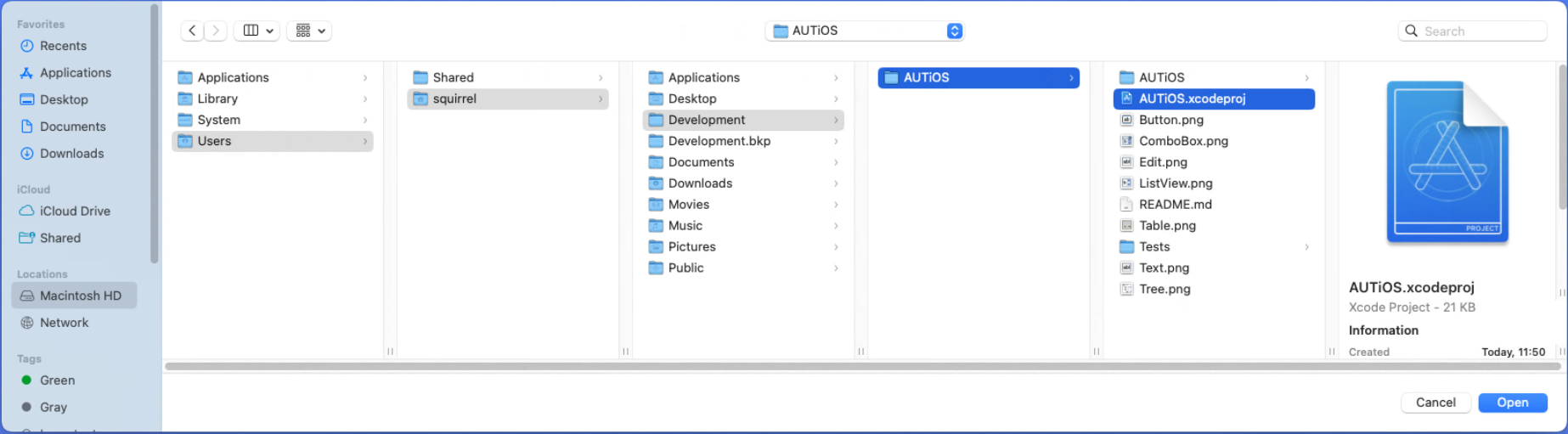The width and height of the screenshot is (1568, 434).
Task: Click the forward navigation arrow
Action: 216,31
